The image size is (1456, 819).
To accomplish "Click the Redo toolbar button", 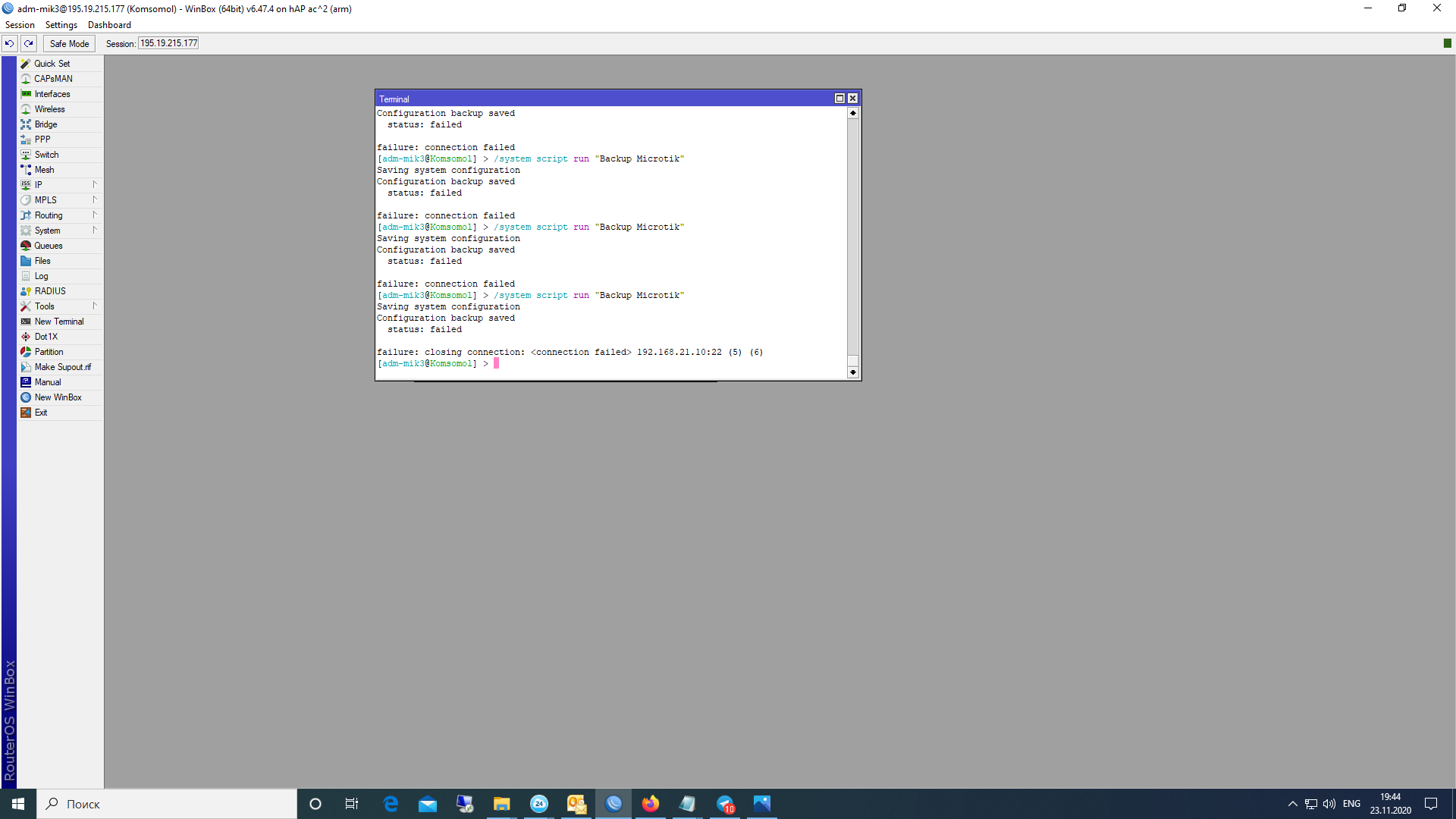I will pos(29,43).
